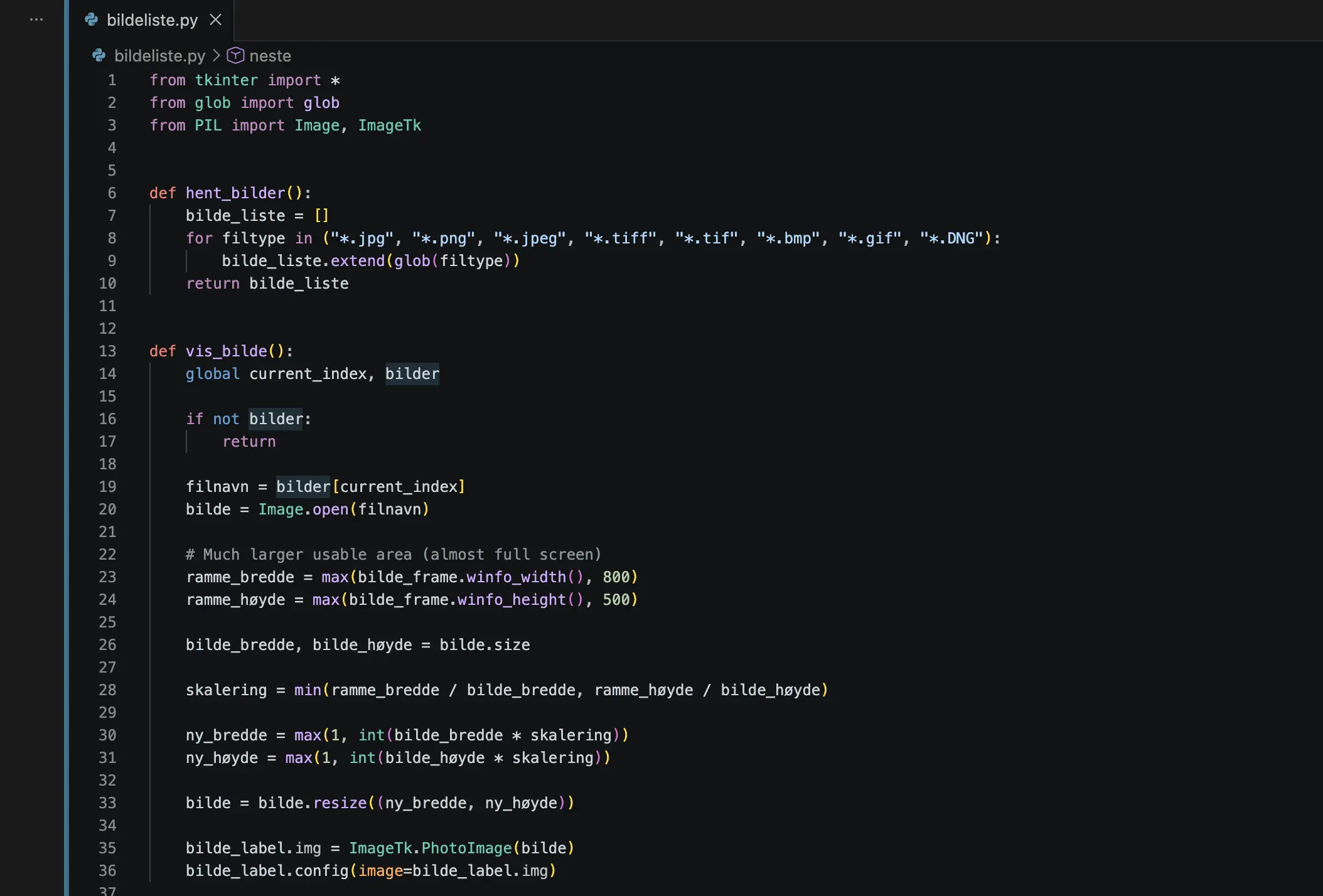Click 'bilde.size' on line 26
The width and height of the screenshot is (1323, 896).
[485, 645]
